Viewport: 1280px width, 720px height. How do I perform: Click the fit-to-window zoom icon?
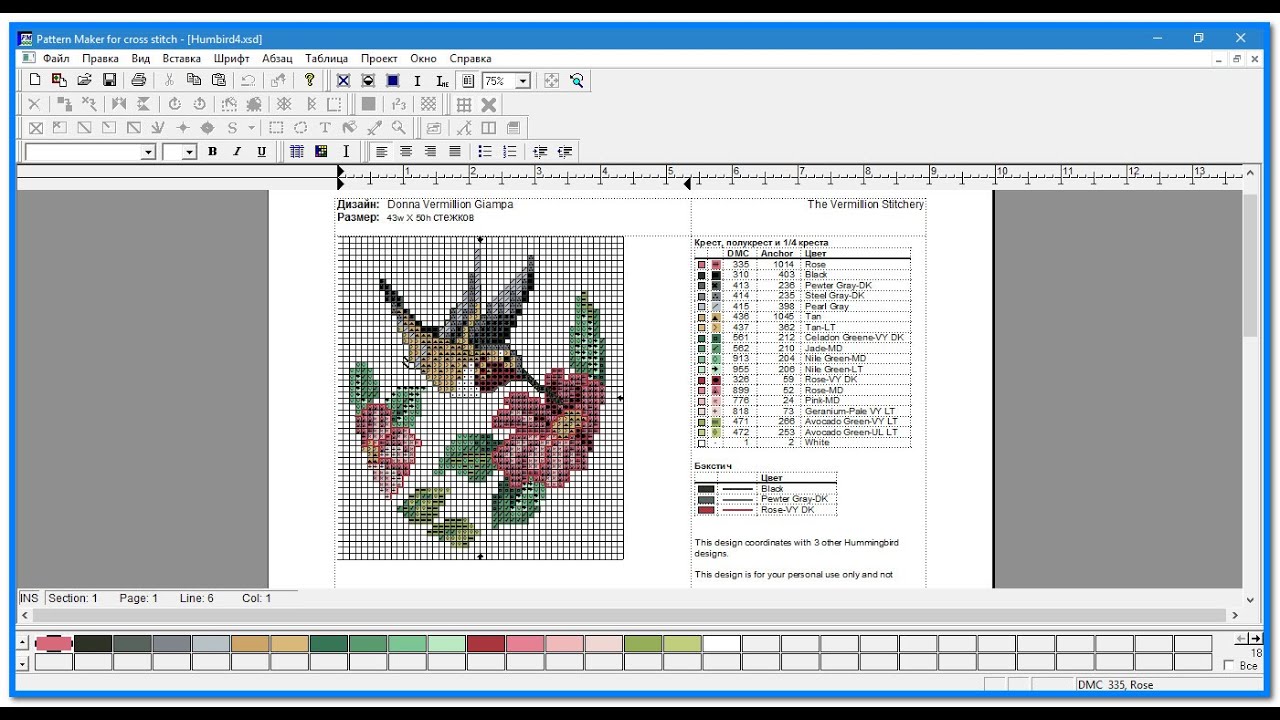point(551,81)
